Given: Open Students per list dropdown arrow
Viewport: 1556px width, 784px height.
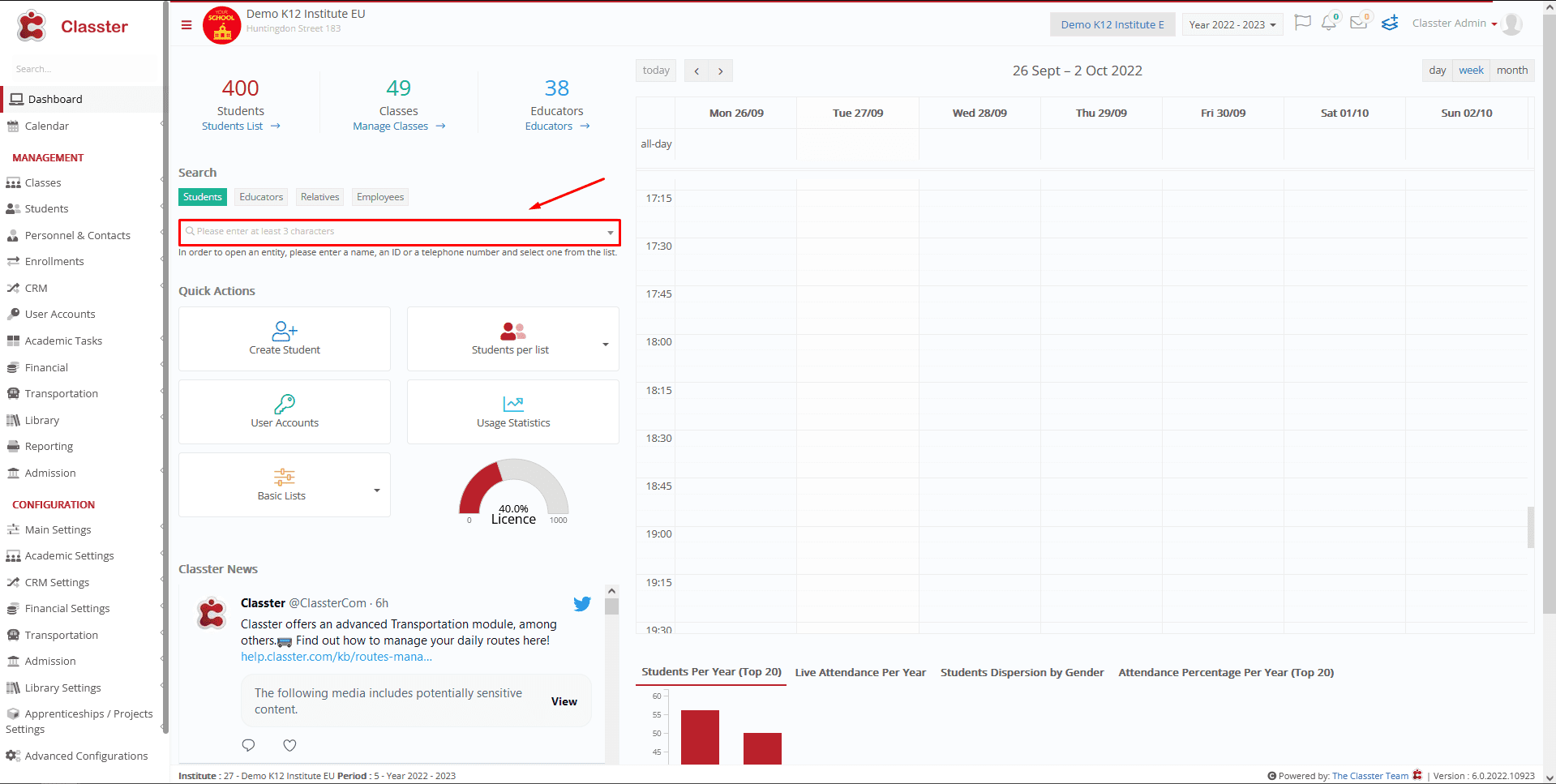Looking at the screenshot, I should pos(606,345).
